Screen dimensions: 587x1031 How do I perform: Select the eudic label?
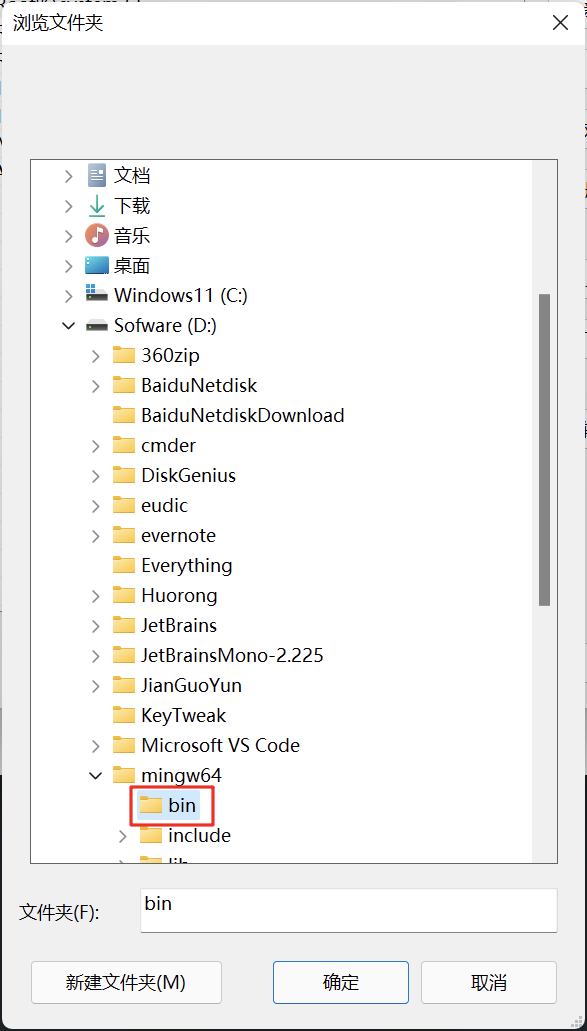pyautogui.click(x=164, y=505)
